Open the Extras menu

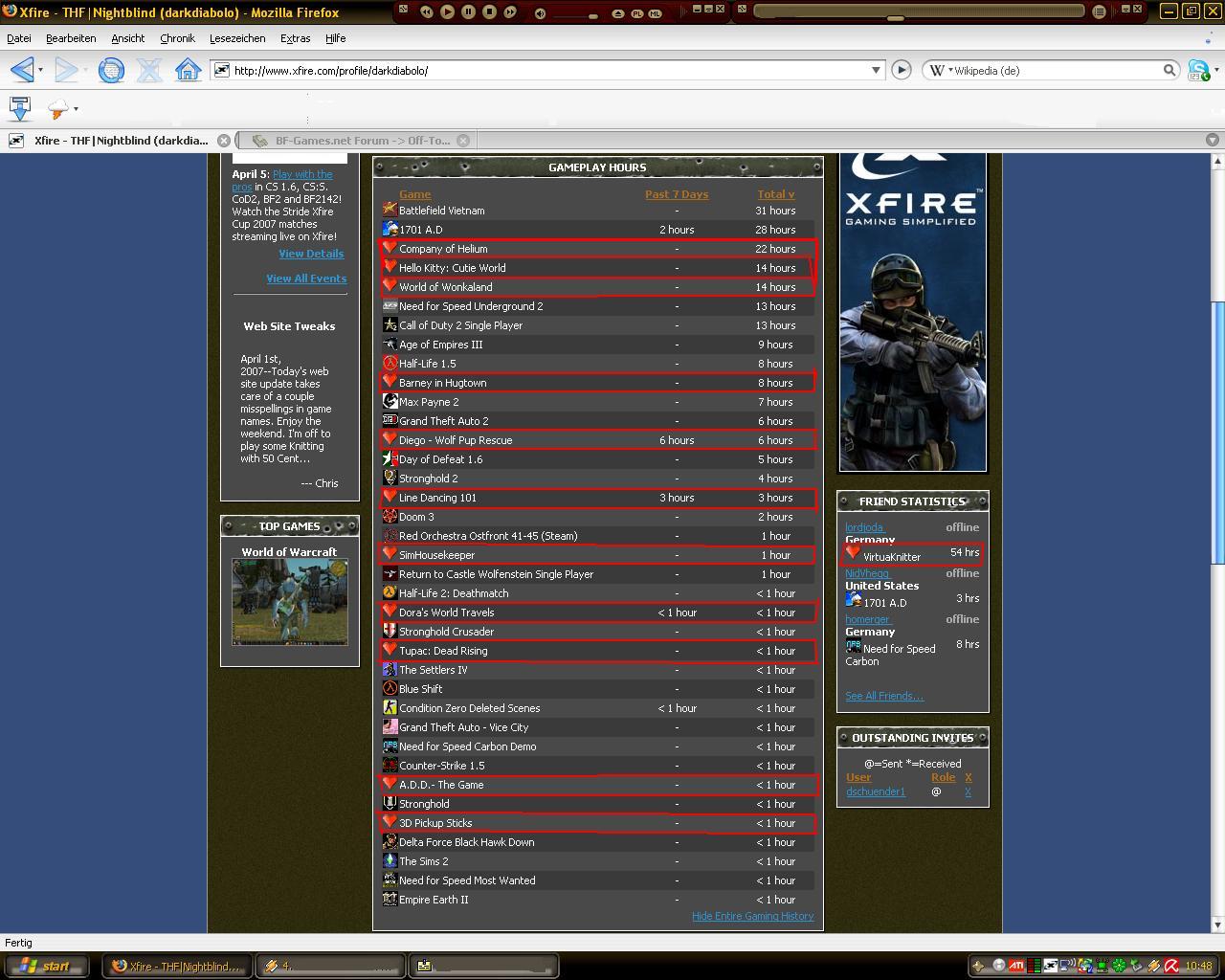[295, 38]
